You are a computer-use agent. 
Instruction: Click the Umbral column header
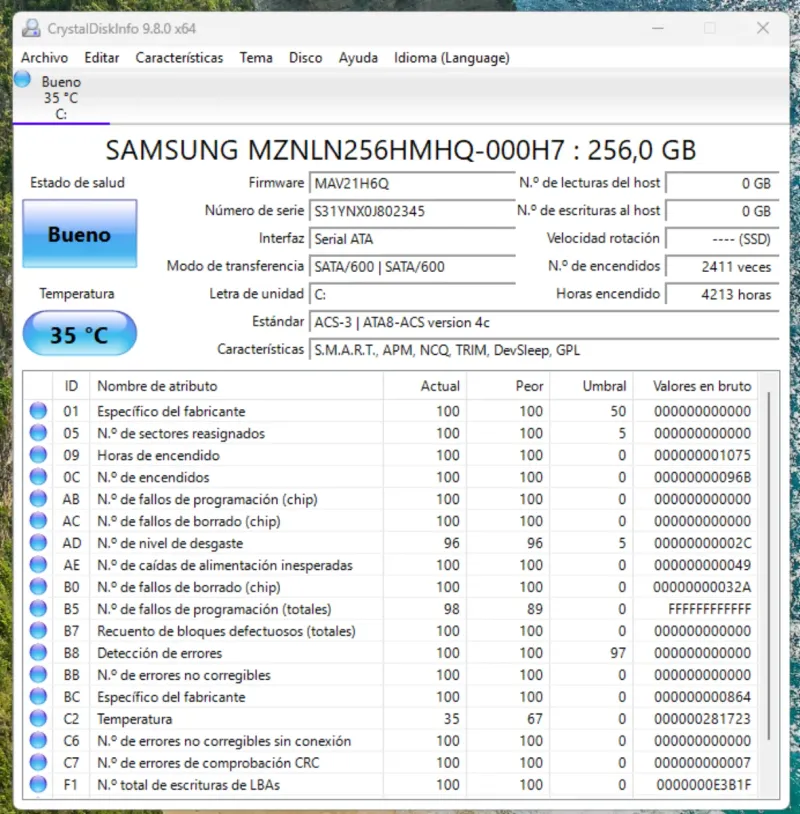coord(591,386)
